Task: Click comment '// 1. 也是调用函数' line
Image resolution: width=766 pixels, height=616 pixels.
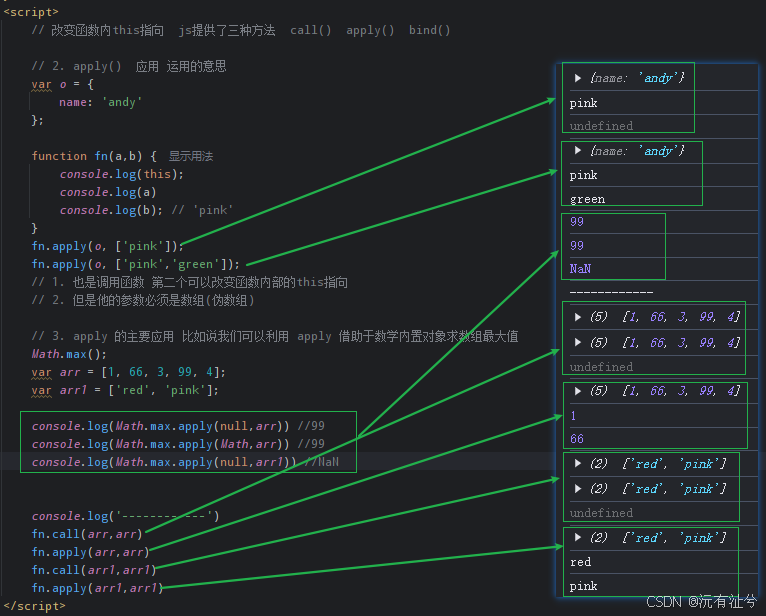Action: [x=190, y=282]
